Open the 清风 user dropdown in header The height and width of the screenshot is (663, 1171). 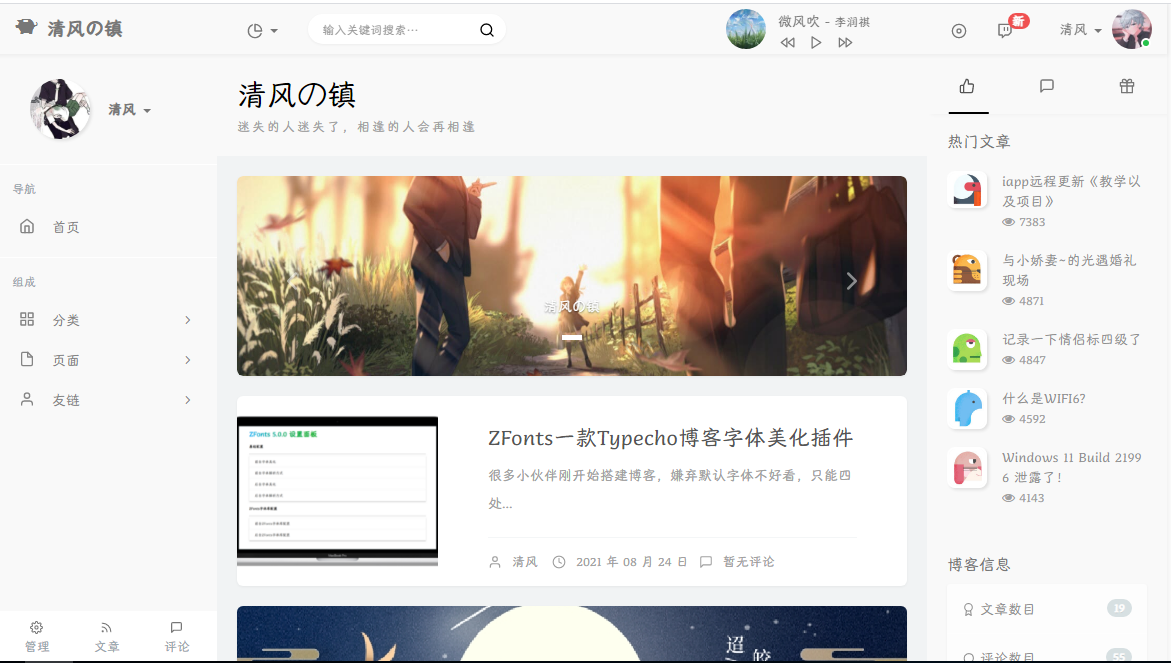[1080, 30]
